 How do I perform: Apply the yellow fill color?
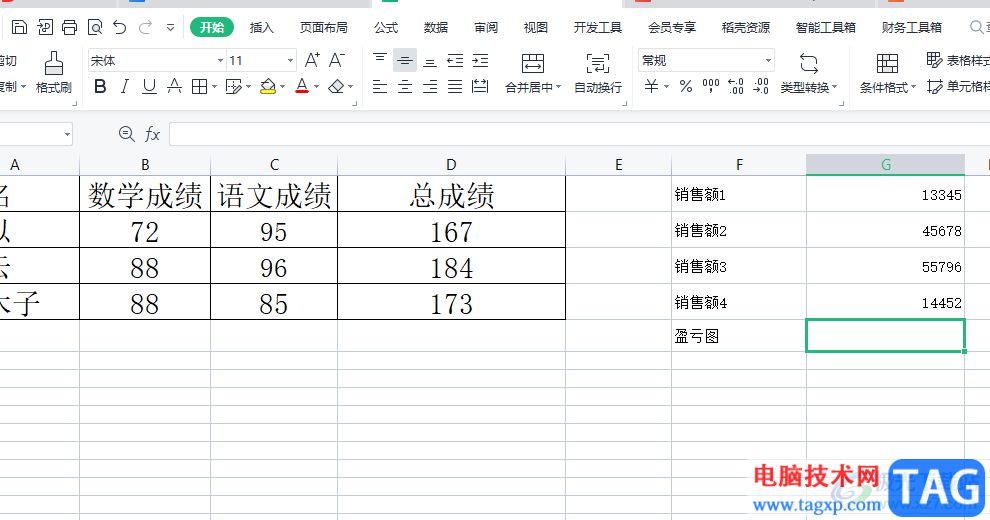(268, 86)
